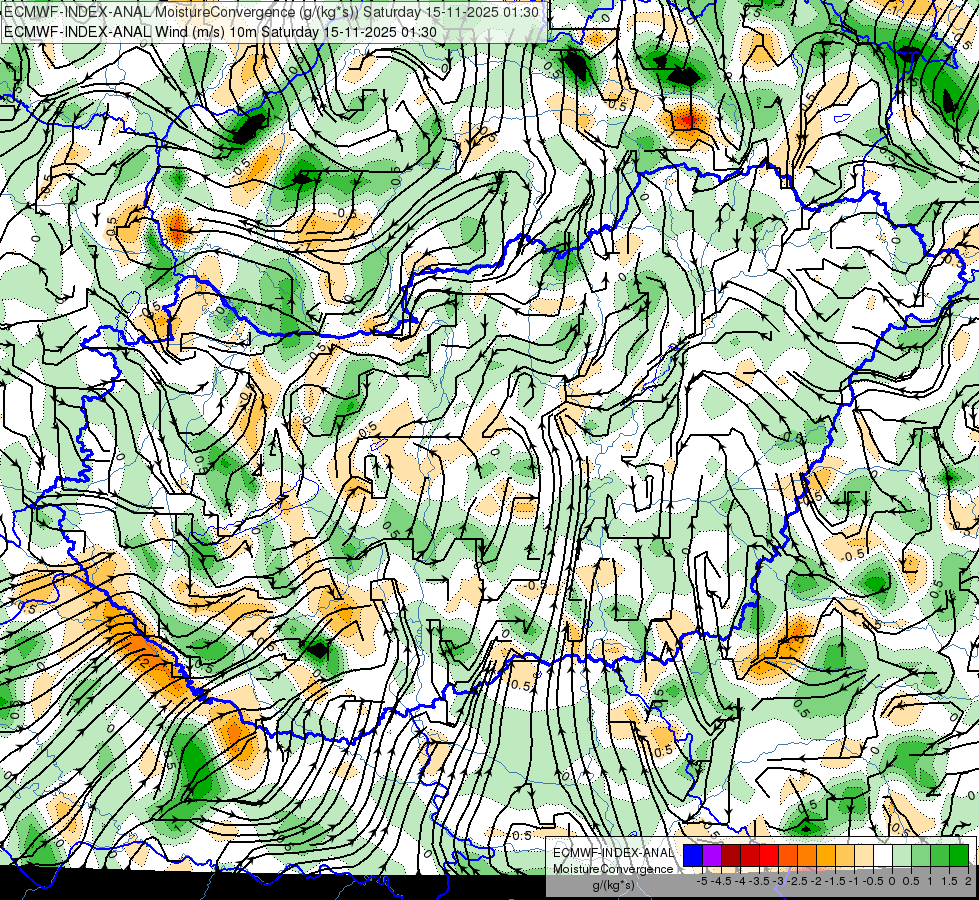Click the white legend color swatch
This screenshot has height=900, width=979.
click(x=883, y=856)
